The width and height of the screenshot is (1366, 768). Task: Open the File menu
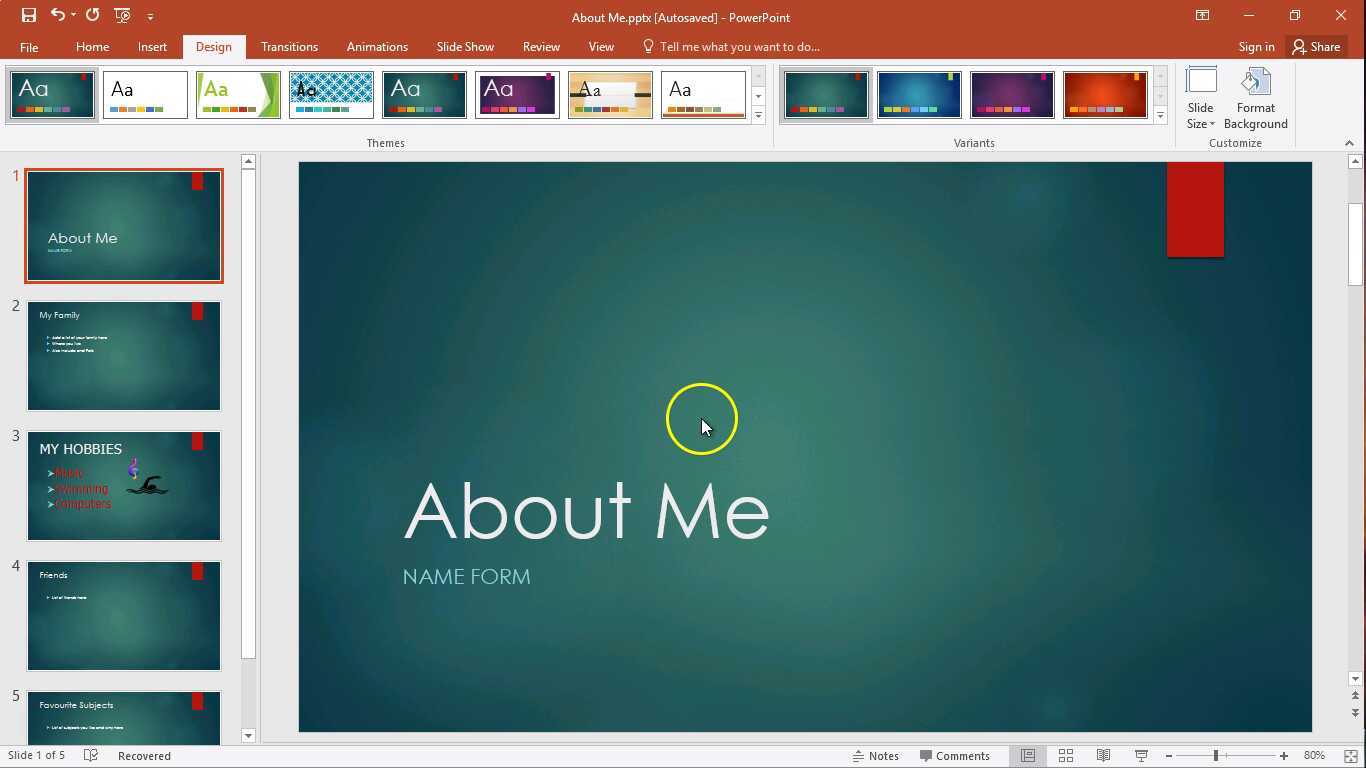click(x=29, y=46)
